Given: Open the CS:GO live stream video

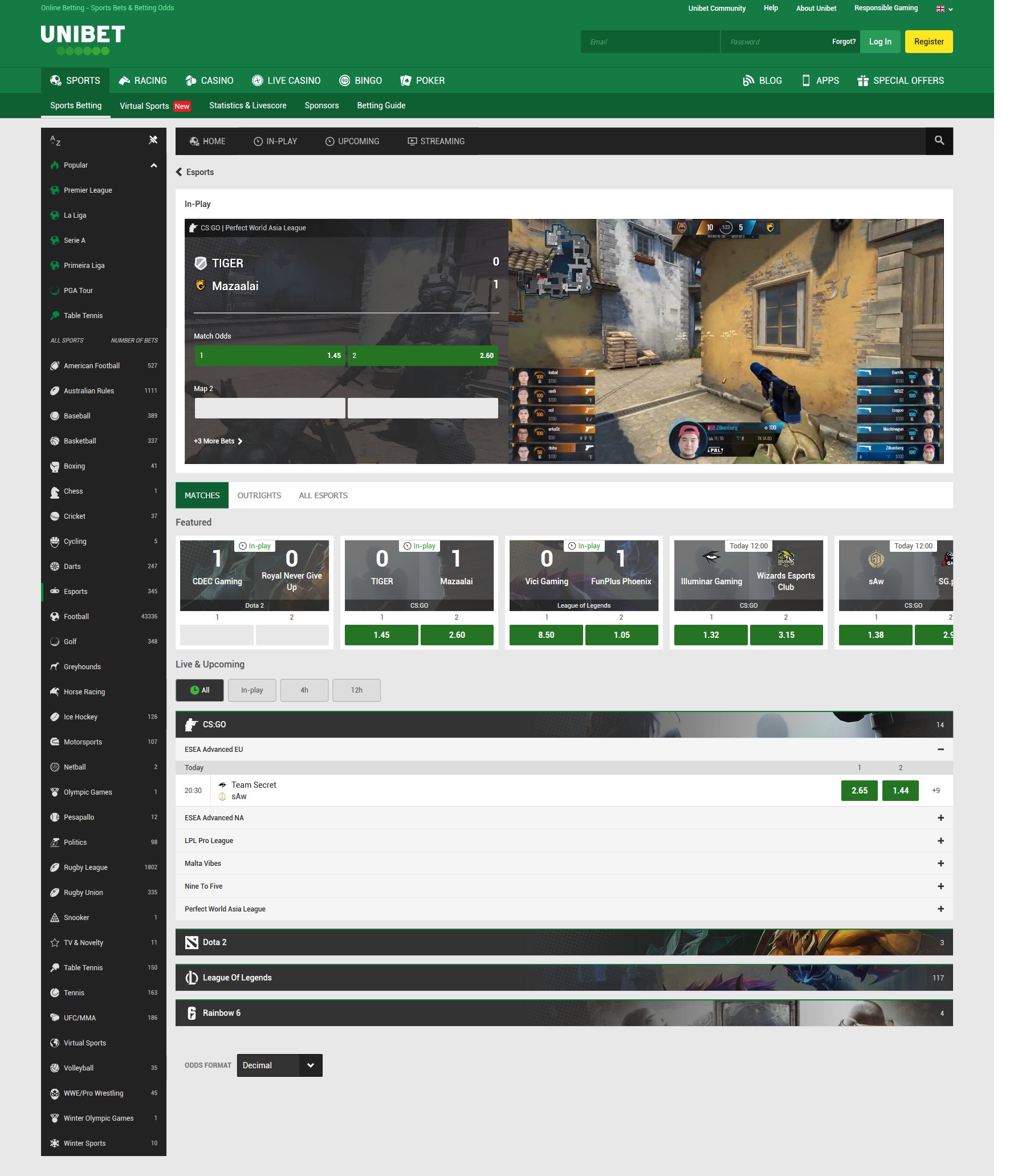Looking at the screenshot, I should click(x=726, y=341).
